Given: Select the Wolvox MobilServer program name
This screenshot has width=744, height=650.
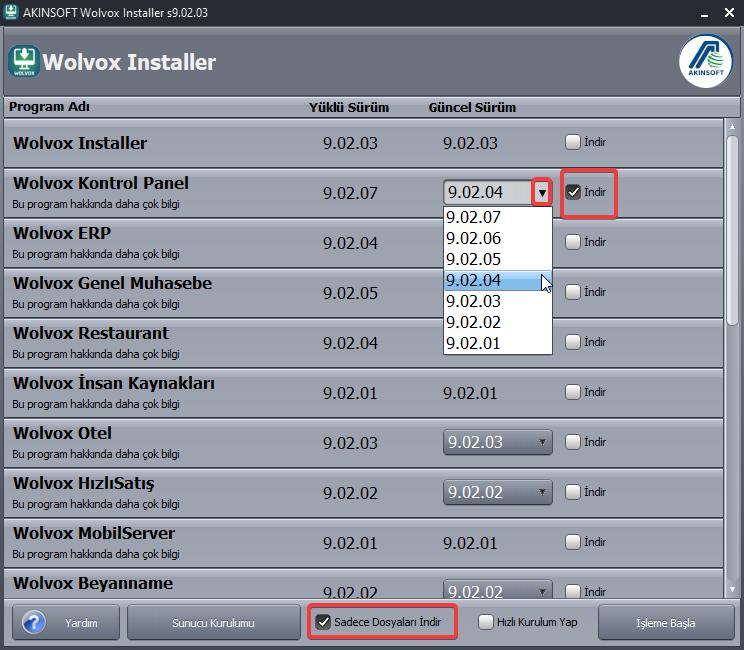Looking at the screenshot, I should pyautogui.click(x=94, y=533).
